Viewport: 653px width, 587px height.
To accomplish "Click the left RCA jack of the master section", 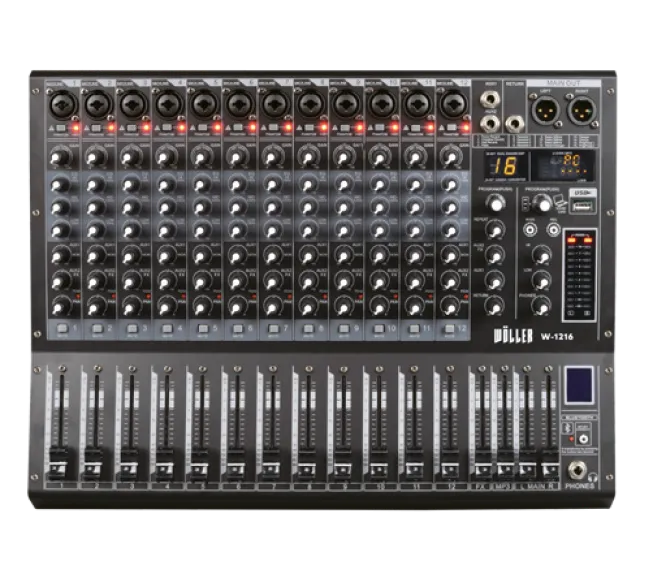I will click(530, 229).
